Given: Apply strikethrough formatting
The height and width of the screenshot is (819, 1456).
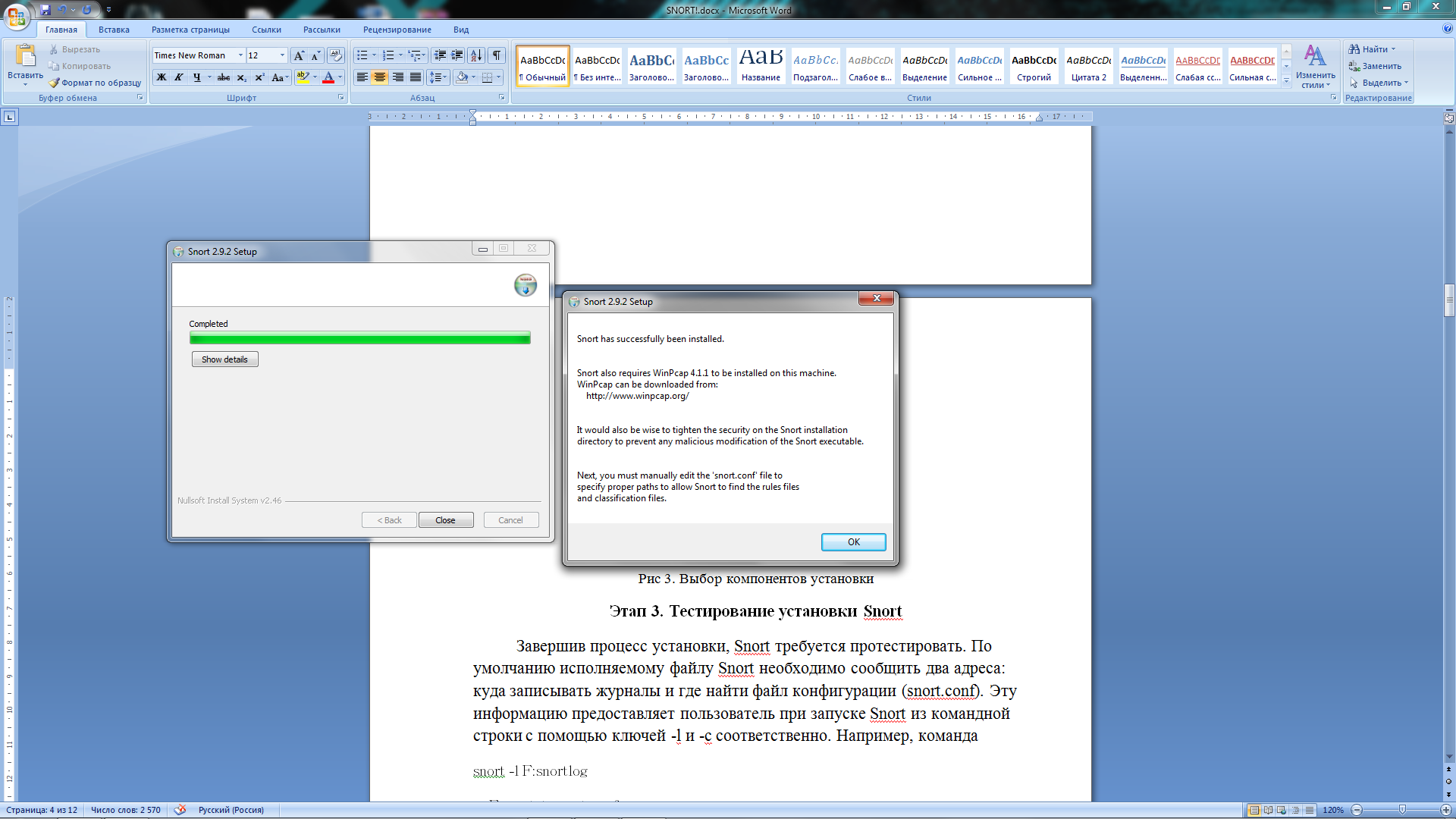Looking at the screenshot, I should (223, 77).
